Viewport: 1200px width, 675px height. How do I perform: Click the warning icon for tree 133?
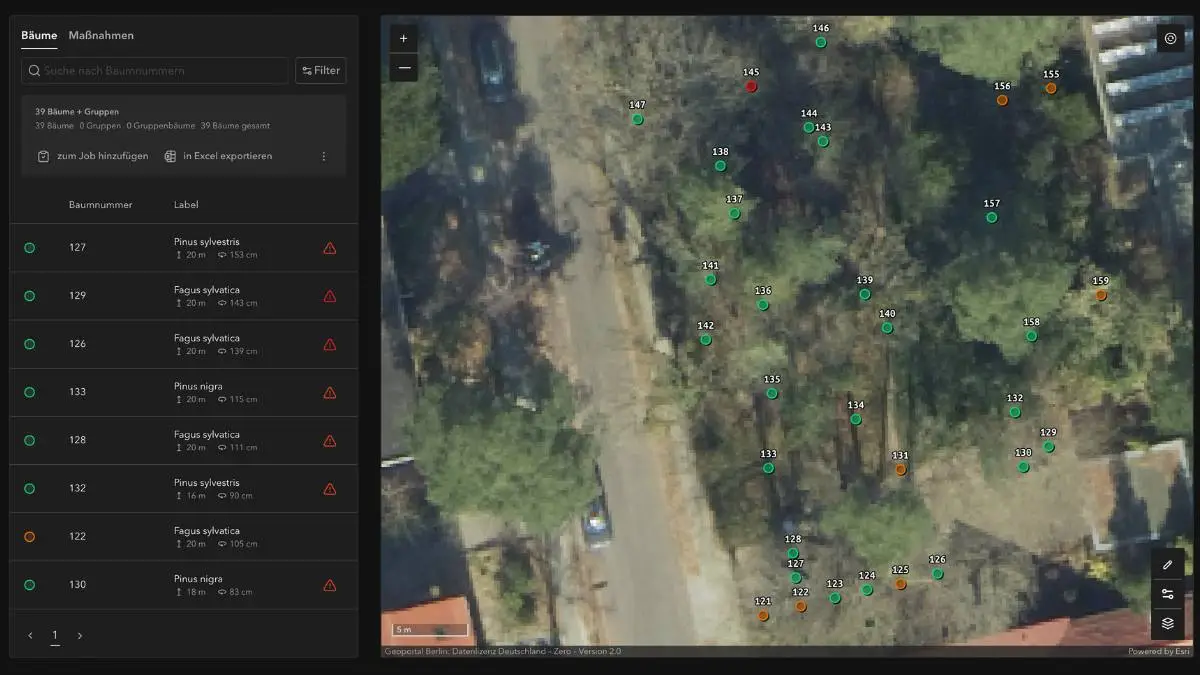coord(330,393)
